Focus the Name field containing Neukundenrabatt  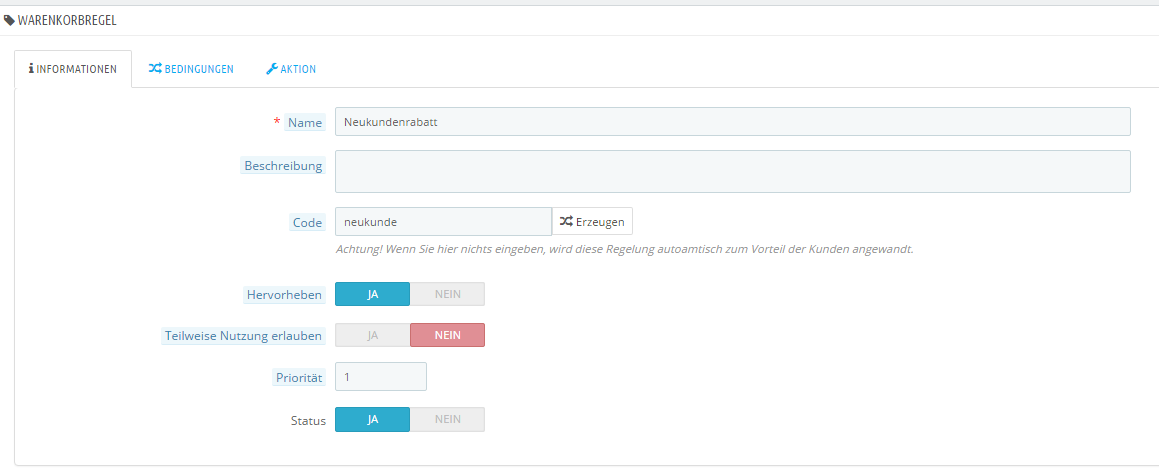733,122
